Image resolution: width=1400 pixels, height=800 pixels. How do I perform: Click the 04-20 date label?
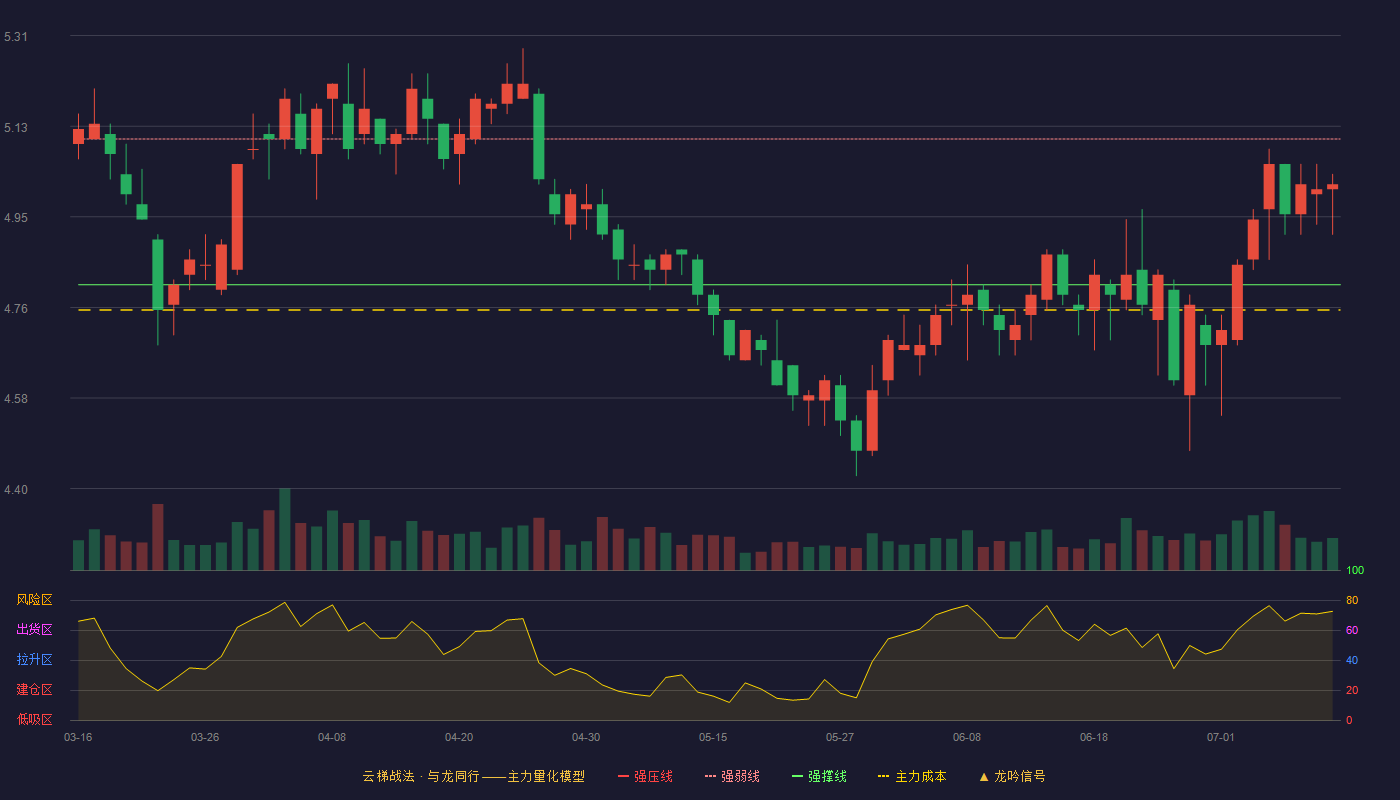[x=459, y=737]
